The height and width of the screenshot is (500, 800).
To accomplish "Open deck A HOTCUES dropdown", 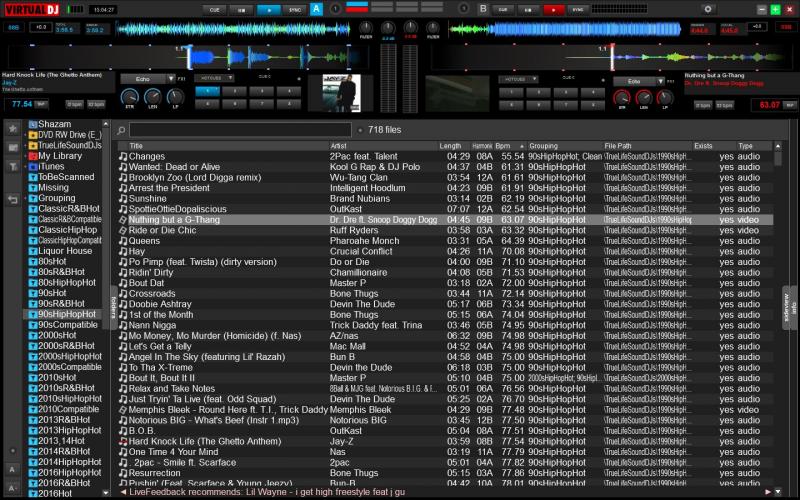I will pyautogui.click(x=214, y=78).
